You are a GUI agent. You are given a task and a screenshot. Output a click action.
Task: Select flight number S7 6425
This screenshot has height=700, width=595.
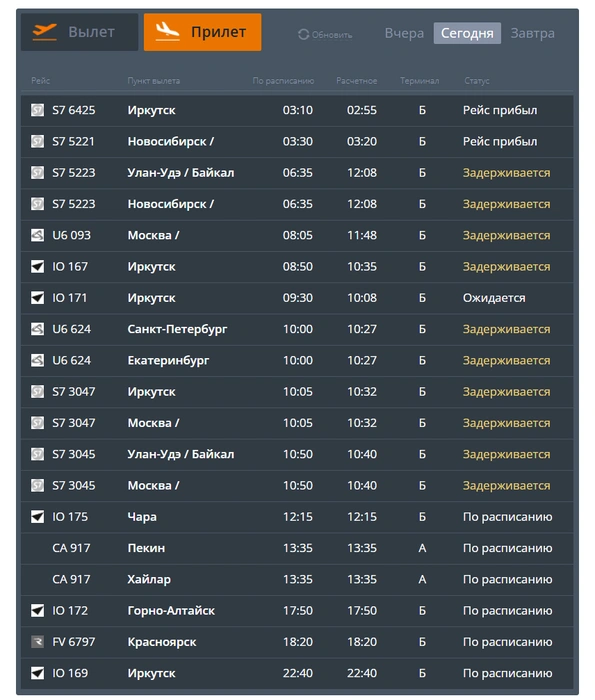click(x=74, y=110)
